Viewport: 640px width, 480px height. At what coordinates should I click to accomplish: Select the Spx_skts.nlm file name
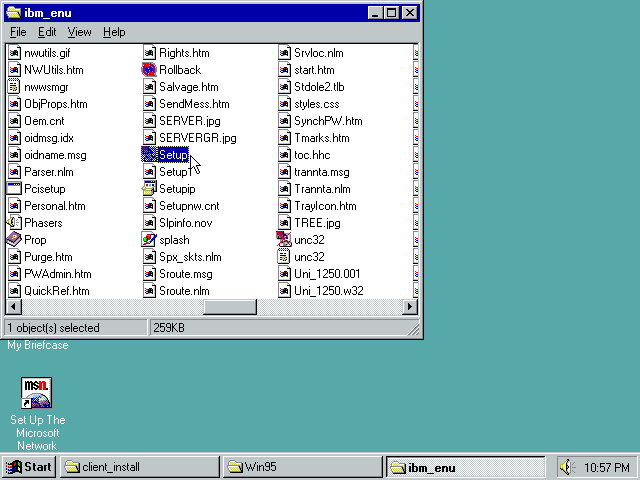(x=191, y=257)
